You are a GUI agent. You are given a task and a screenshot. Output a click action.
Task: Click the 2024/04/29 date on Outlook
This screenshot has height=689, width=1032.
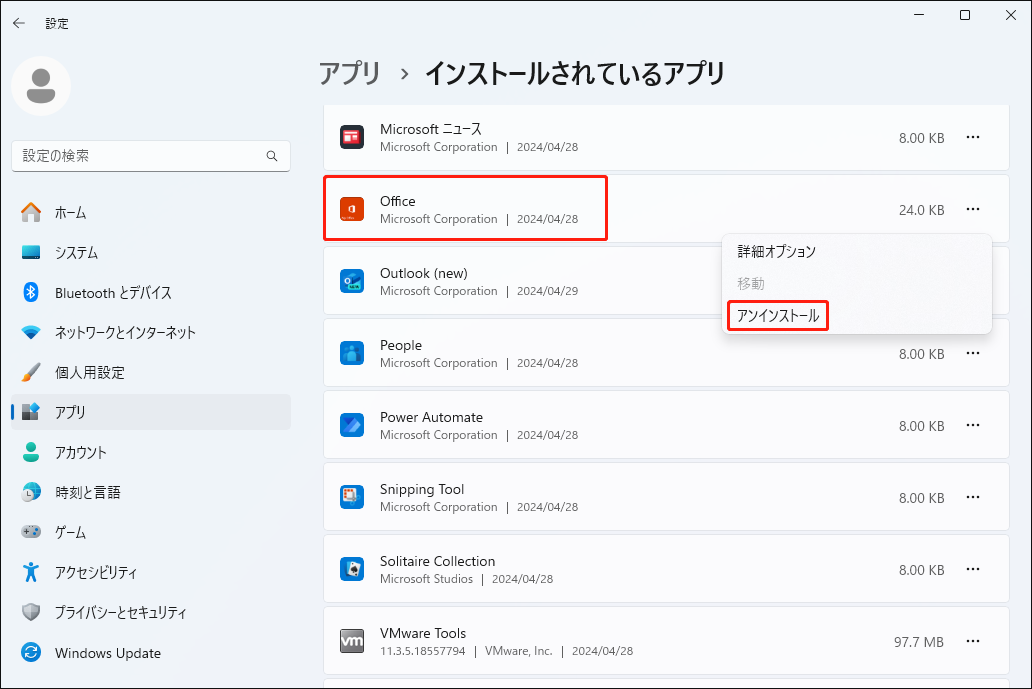[548, 291]
